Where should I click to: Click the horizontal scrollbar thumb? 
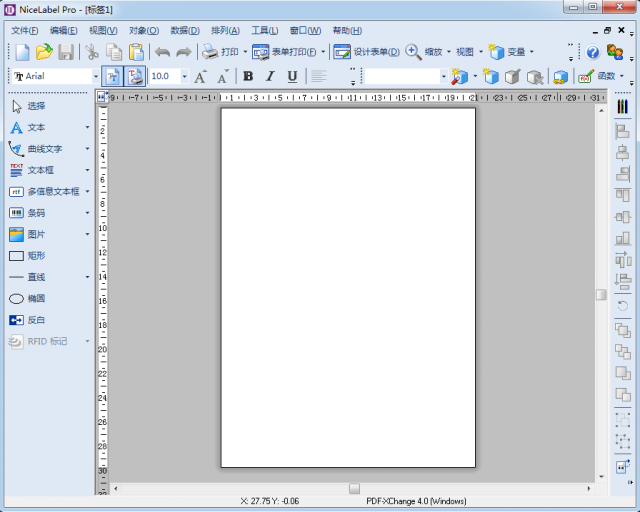tap(354, 488)
